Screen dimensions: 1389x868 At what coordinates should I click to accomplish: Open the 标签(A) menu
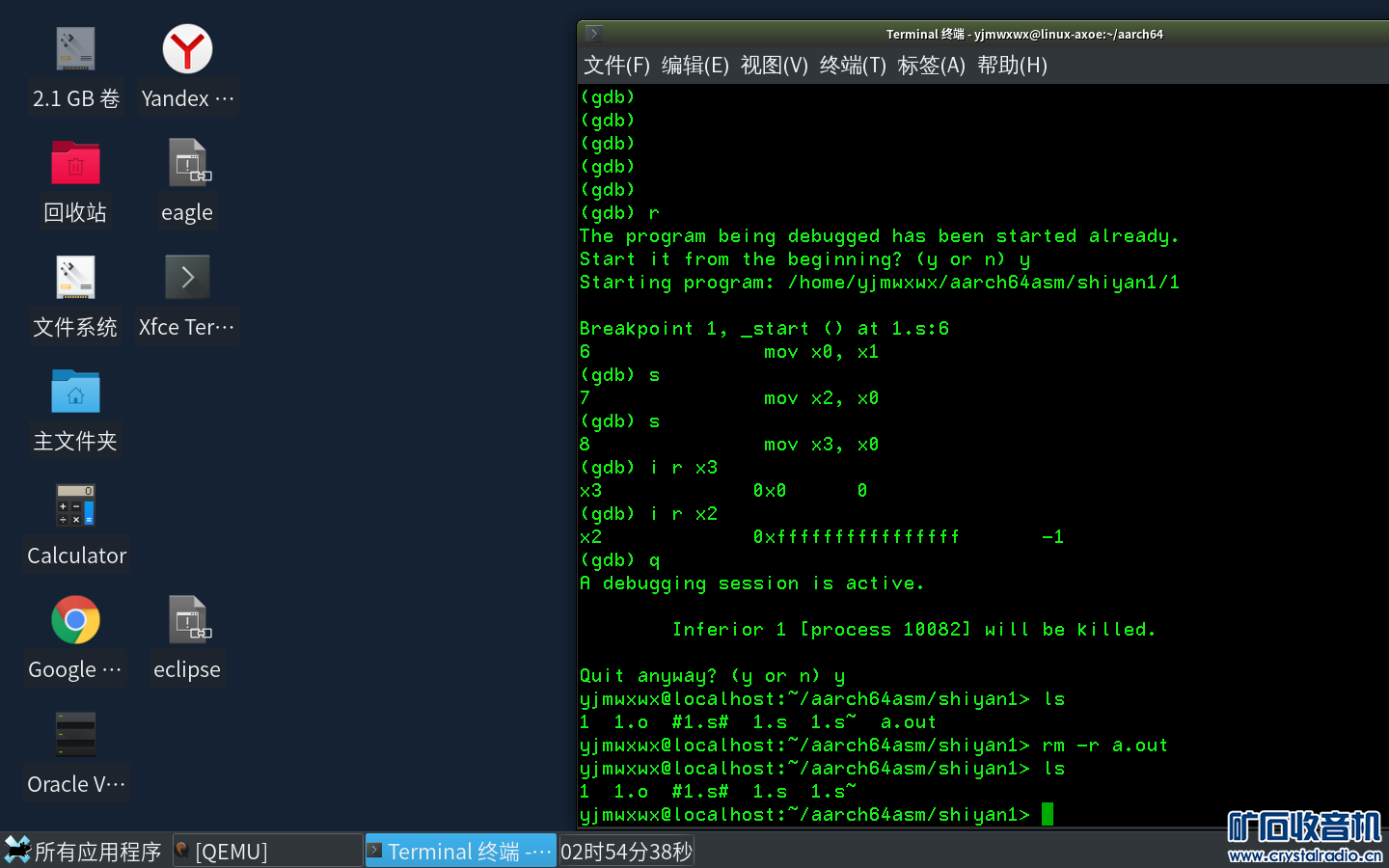coord(932,66)
